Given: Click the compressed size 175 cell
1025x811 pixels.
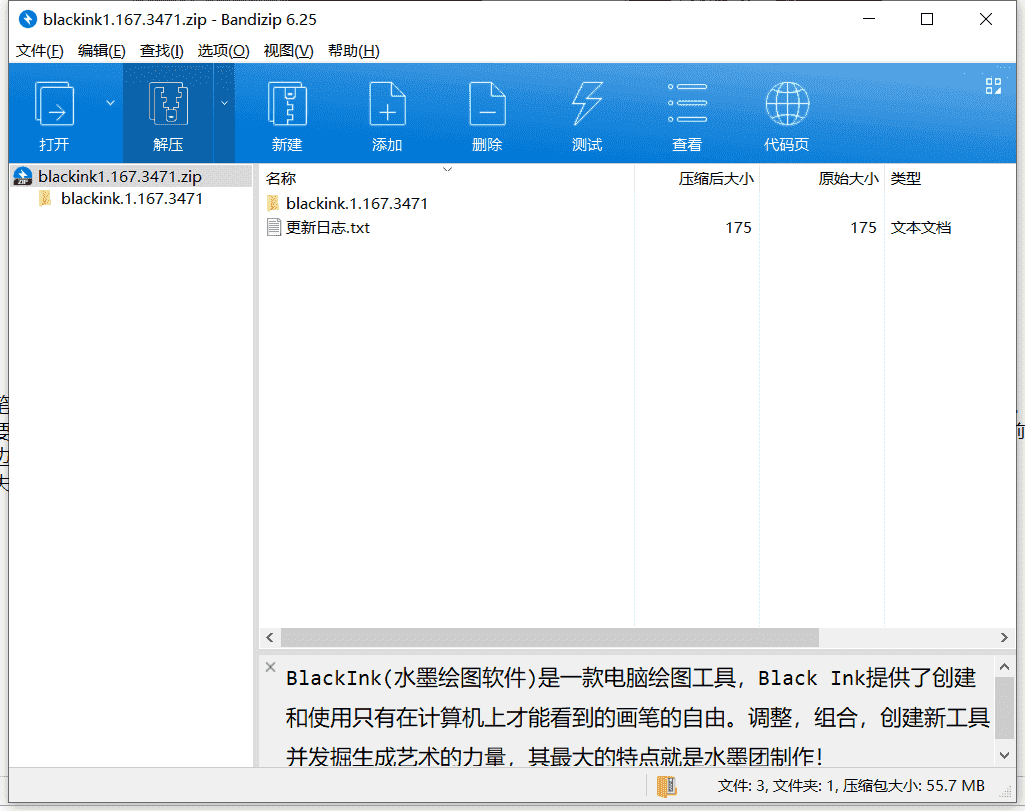Looking at the screenshot, I should coord(738,227).
